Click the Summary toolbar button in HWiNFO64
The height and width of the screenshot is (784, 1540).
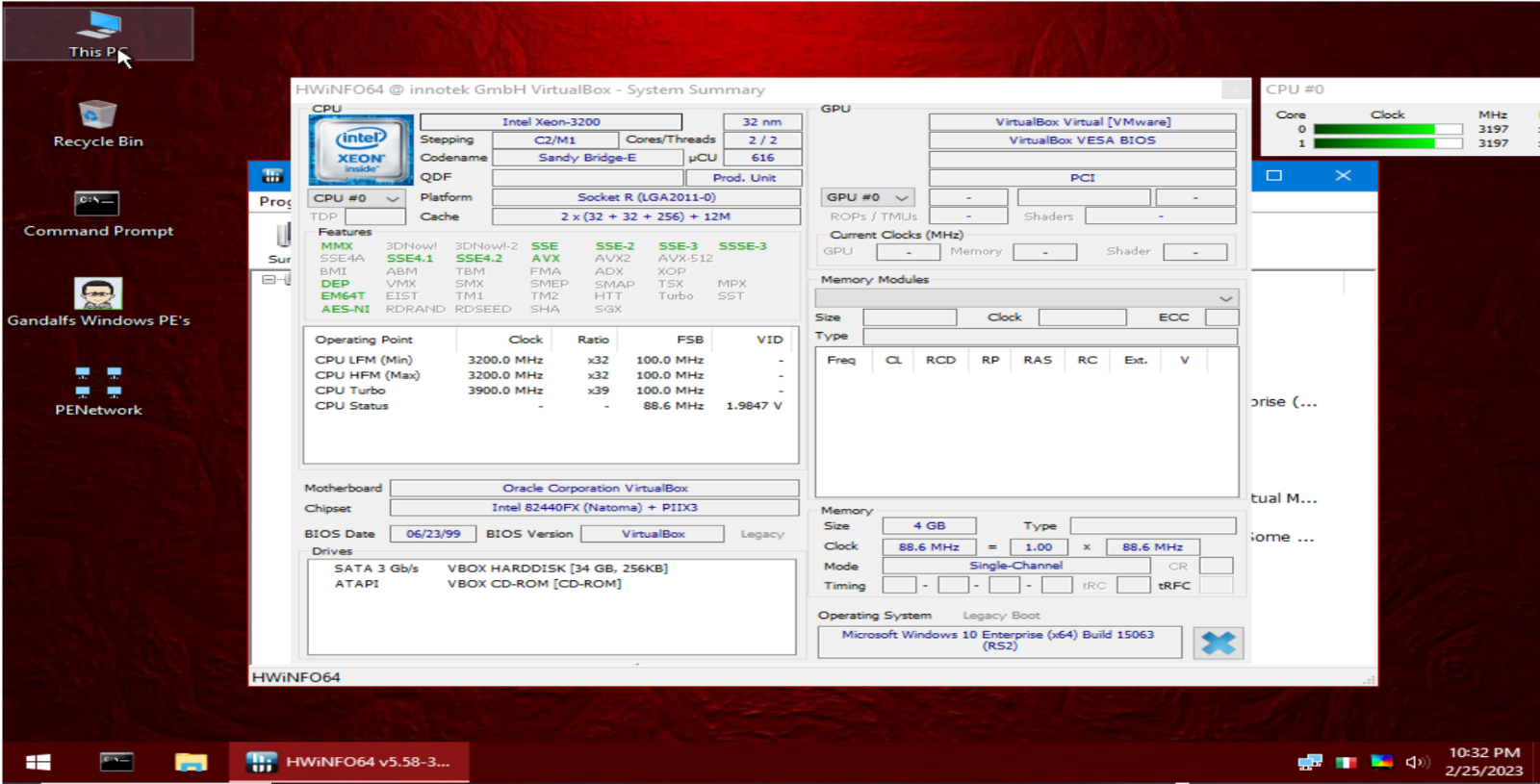(x=280, y=242)
